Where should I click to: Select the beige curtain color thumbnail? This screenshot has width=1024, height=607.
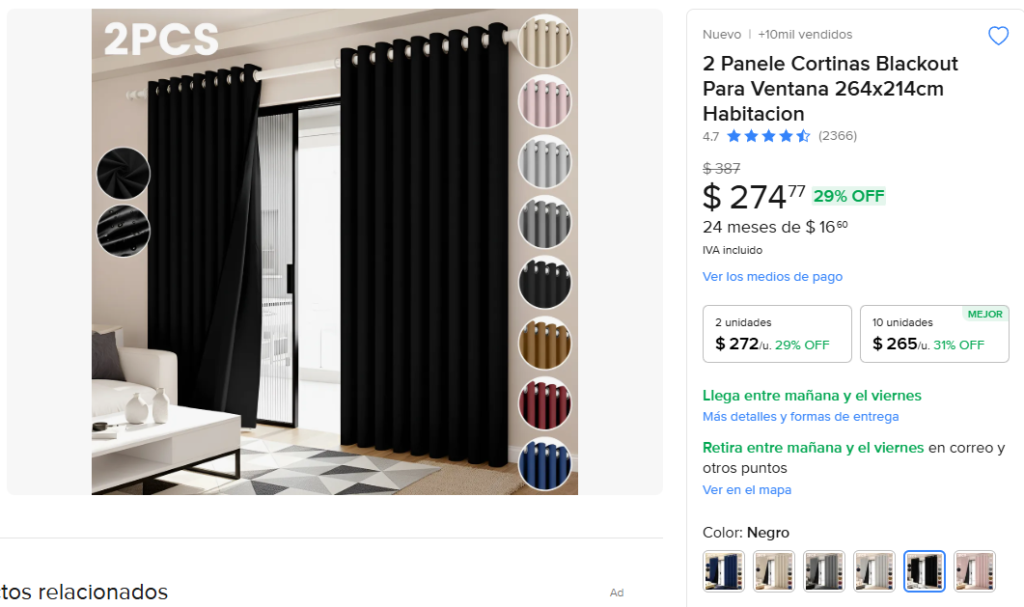[x=774, y=571]
